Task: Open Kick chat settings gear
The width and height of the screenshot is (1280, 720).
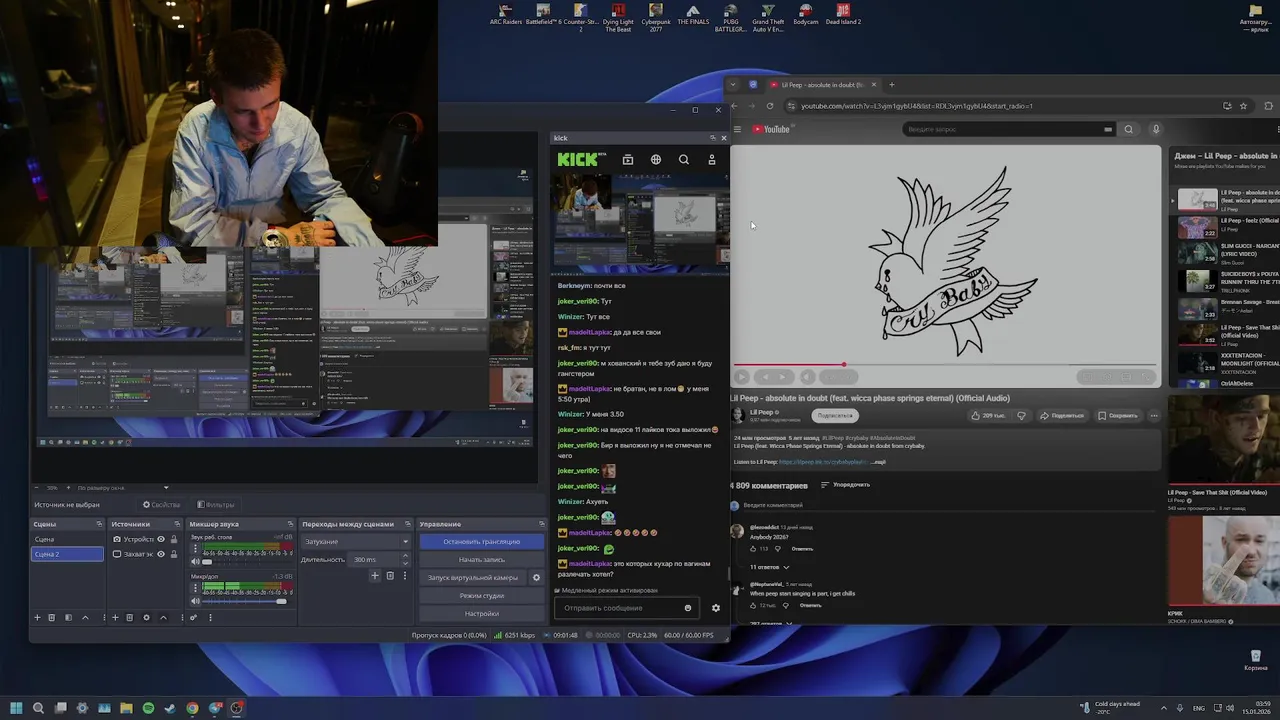Action: pos(715,608)
